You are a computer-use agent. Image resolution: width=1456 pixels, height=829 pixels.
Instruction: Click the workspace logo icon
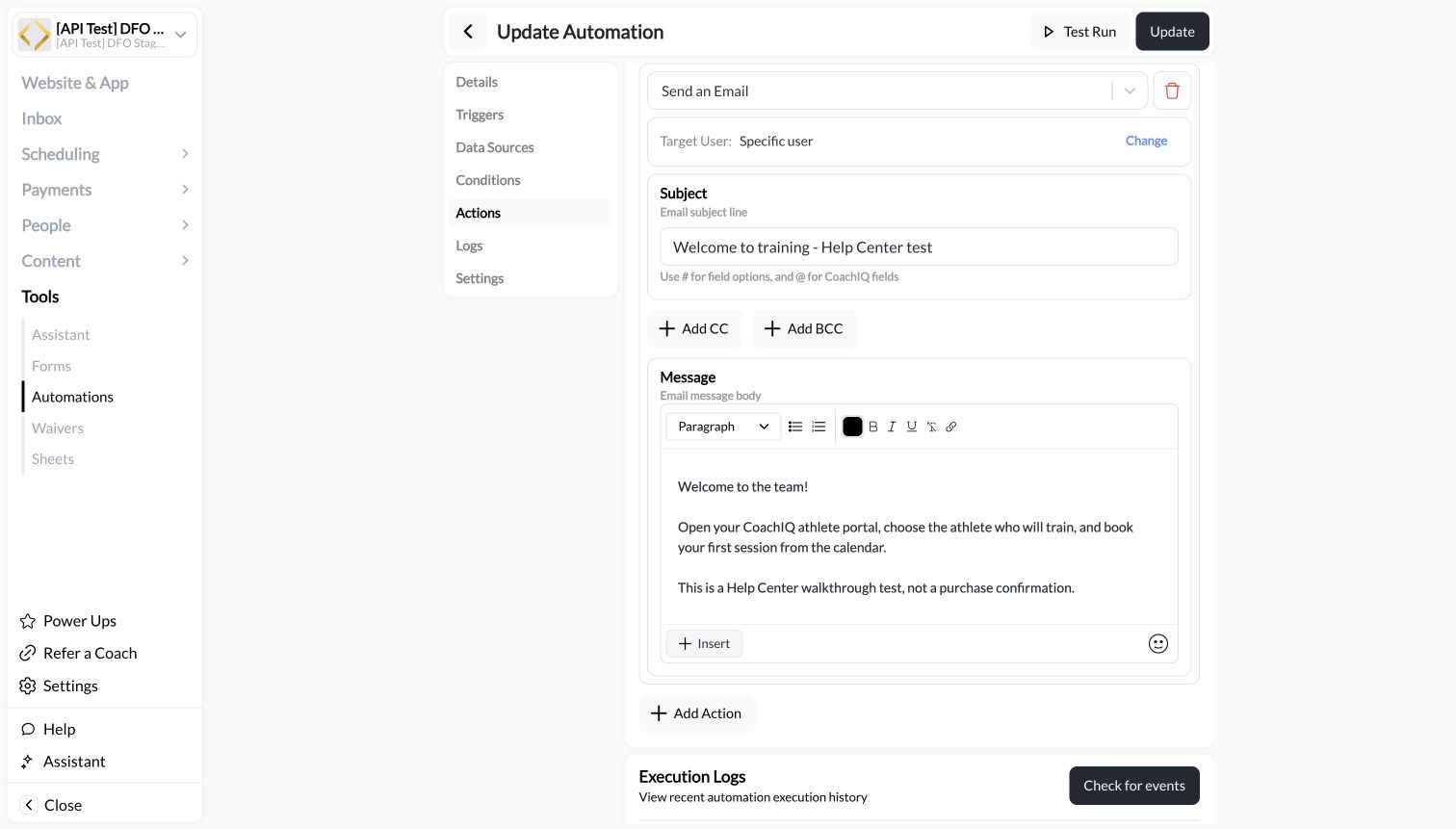(35, 35)
